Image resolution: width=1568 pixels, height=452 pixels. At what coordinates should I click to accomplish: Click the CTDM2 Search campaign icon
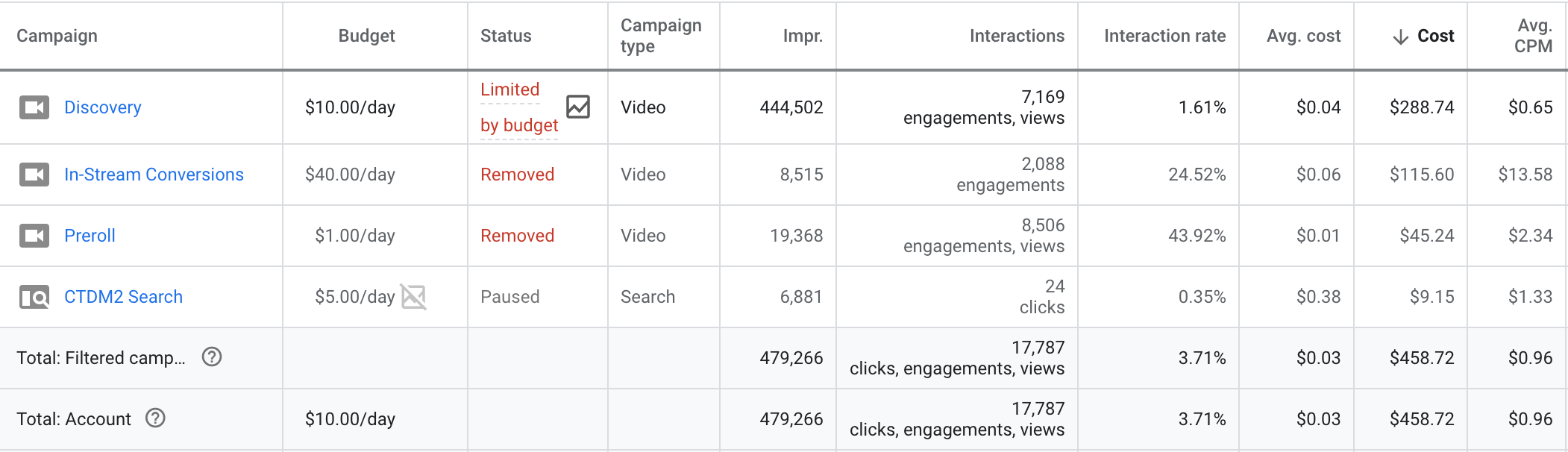[34, 297]
